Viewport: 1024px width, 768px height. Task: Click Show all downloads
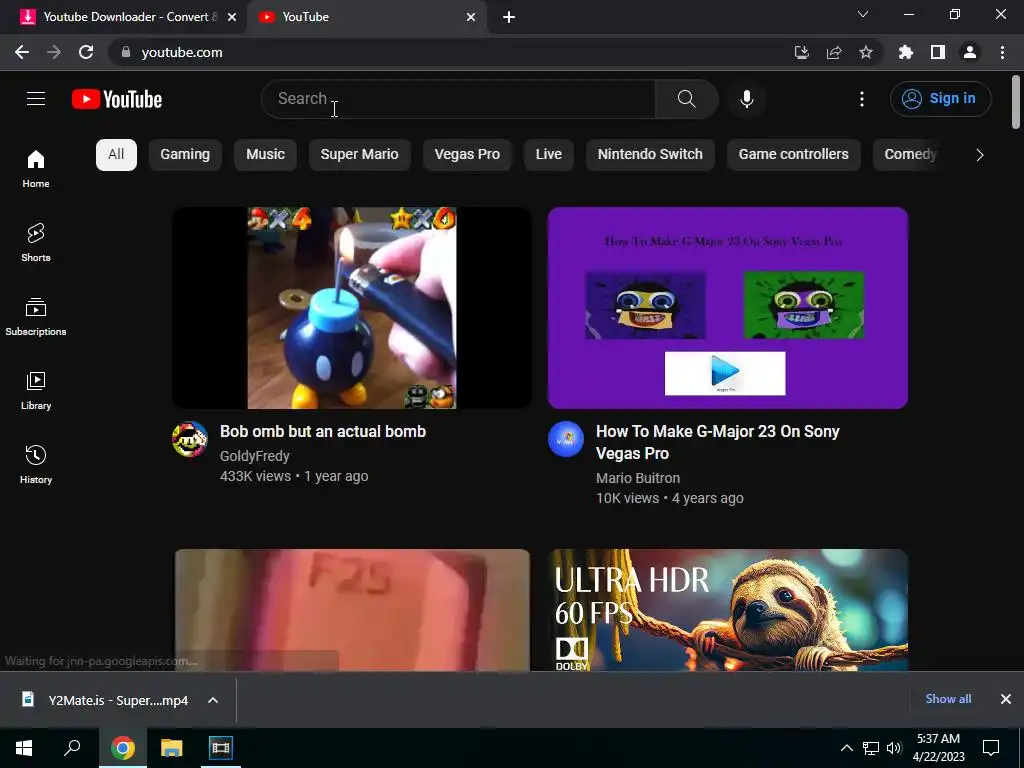click(948, 699)
